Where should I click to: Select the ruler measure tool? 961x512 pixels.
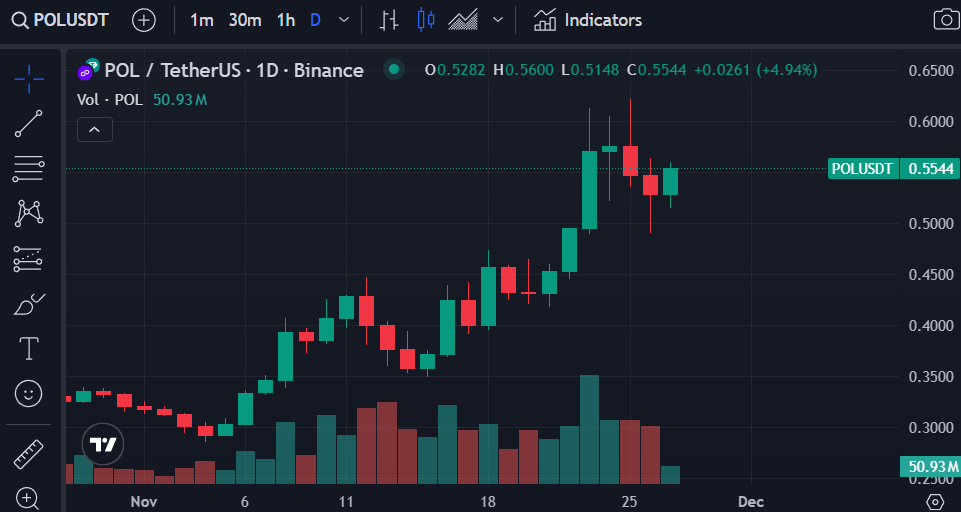click(x=29, y=454)
